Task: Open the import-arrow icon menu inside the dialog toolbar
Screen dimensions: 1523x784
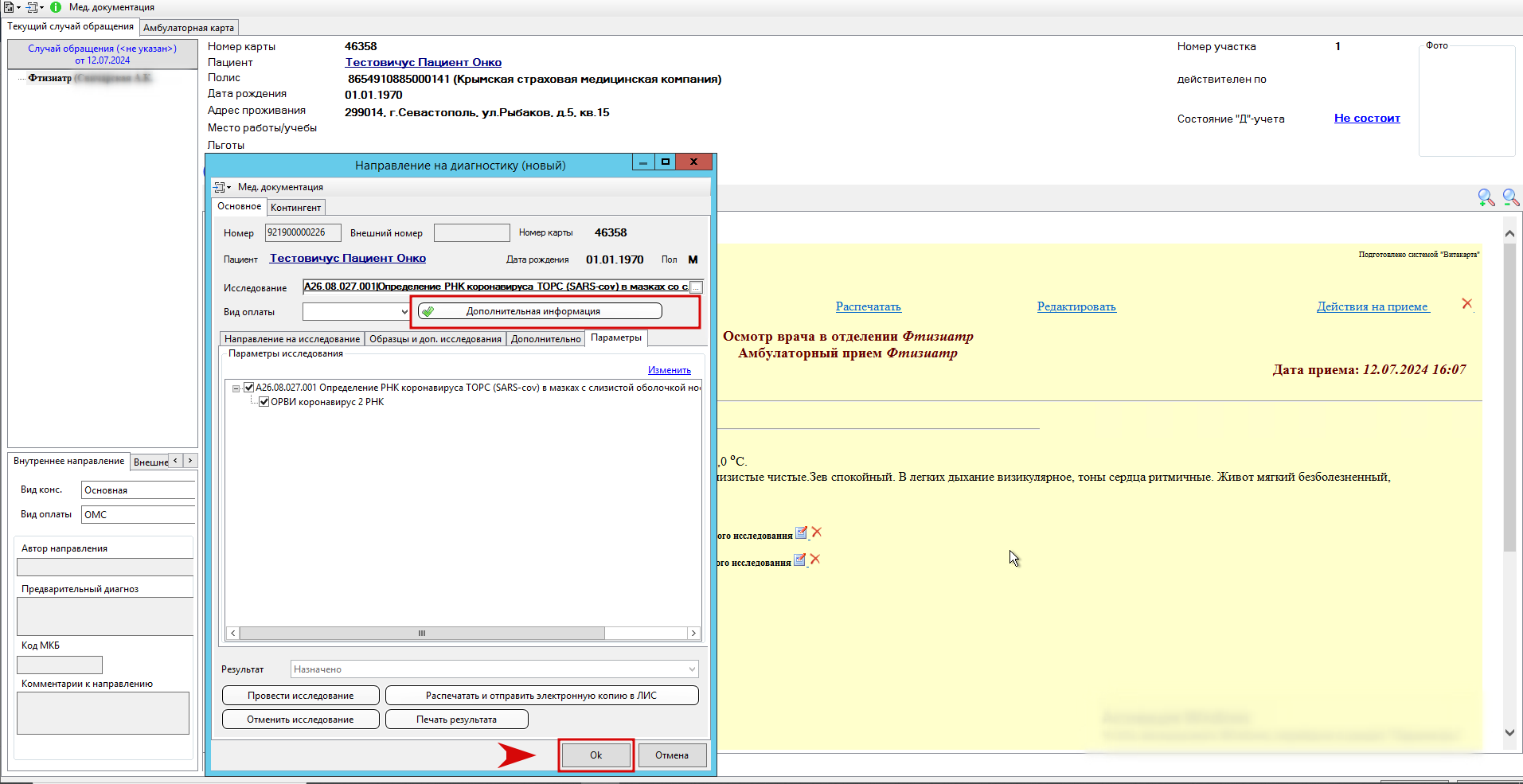Action: coord(221,187)
